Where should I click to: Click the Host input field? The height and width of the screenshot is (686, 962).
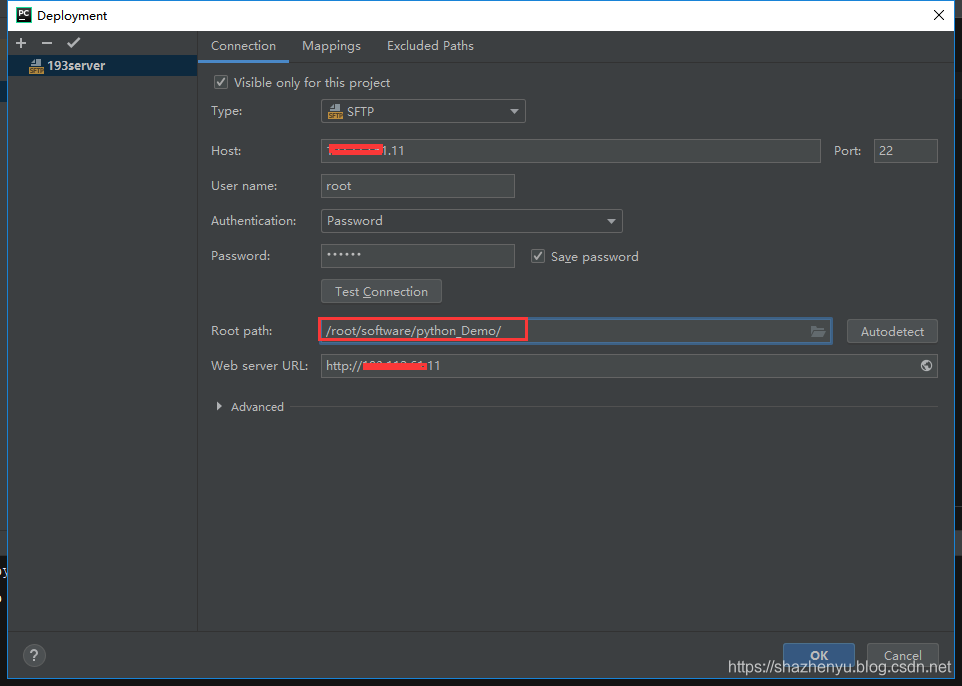click(x=571, y=151)
